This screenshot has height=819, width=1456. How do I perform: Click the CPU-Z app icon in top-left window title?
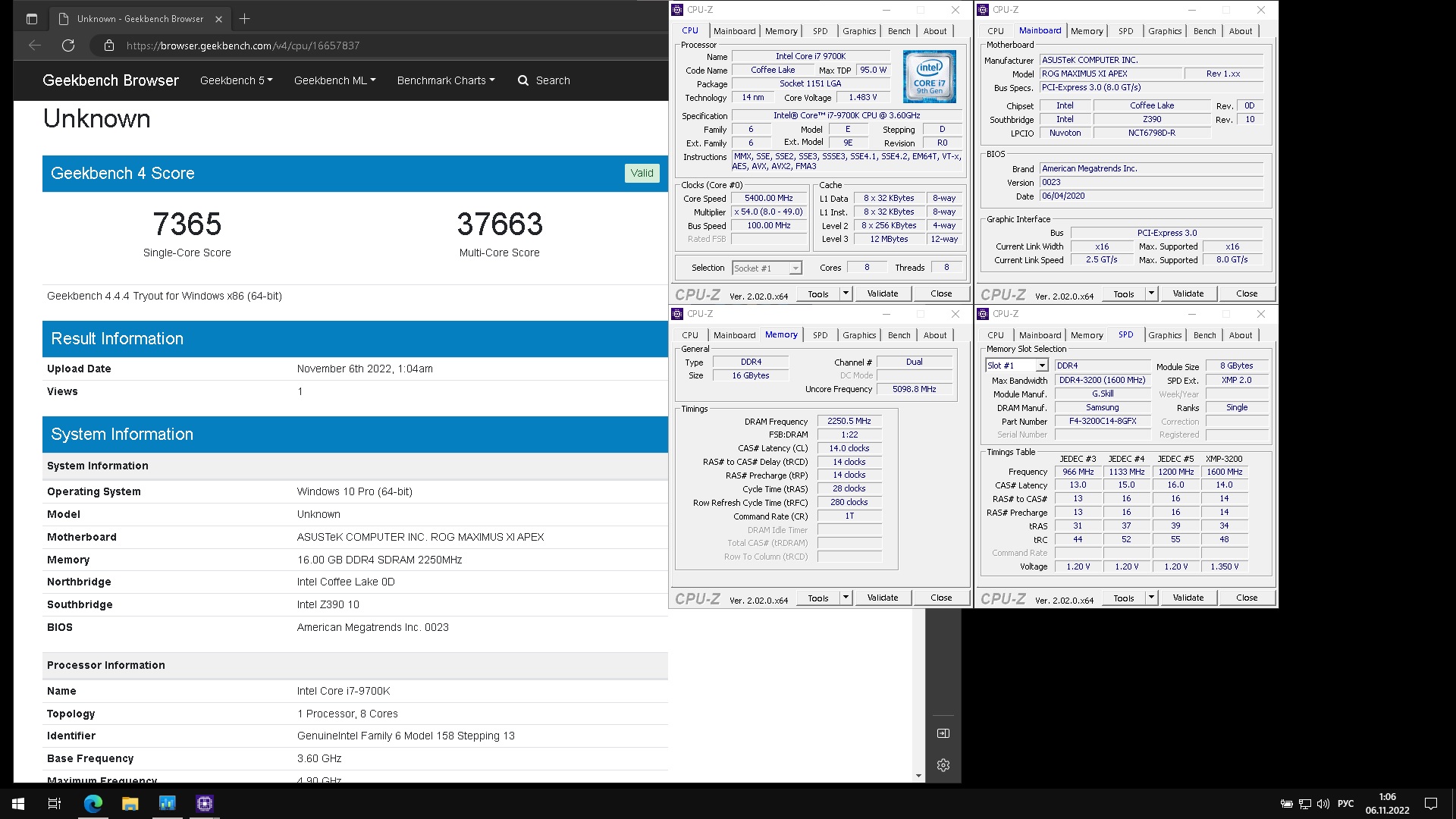(677, 10)
